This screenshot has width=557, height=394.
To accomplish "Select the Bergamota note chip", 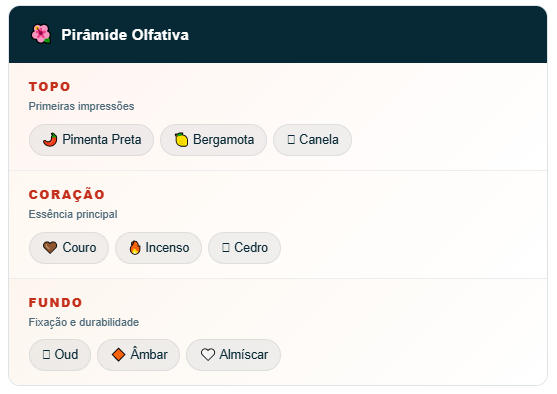I will click(213, 140).
